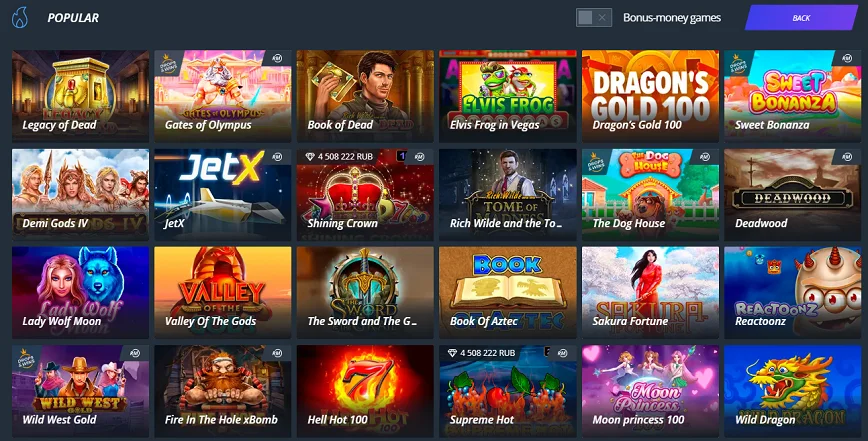The height and width of the screenshot is (441, 868).
Task: Click the RUB currency badge on Deadwood
Action: point(846,157)
